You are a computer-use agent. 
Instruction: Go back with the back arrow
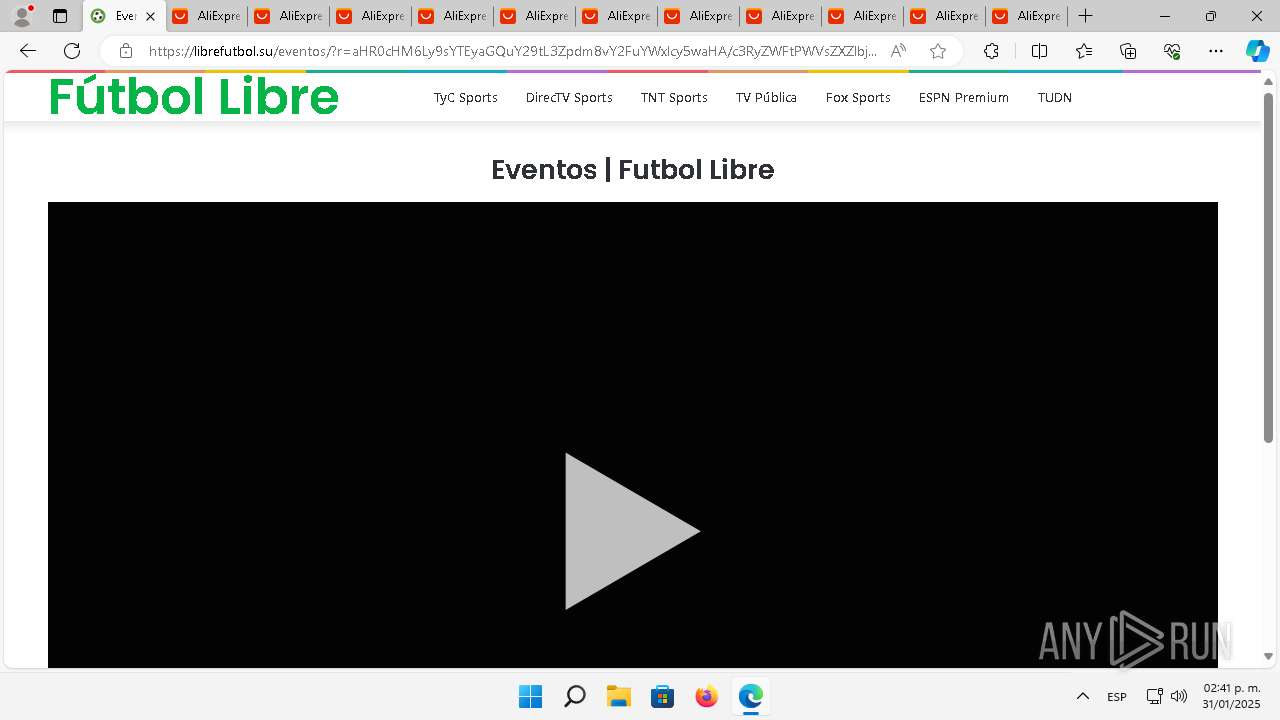(28, 51)
